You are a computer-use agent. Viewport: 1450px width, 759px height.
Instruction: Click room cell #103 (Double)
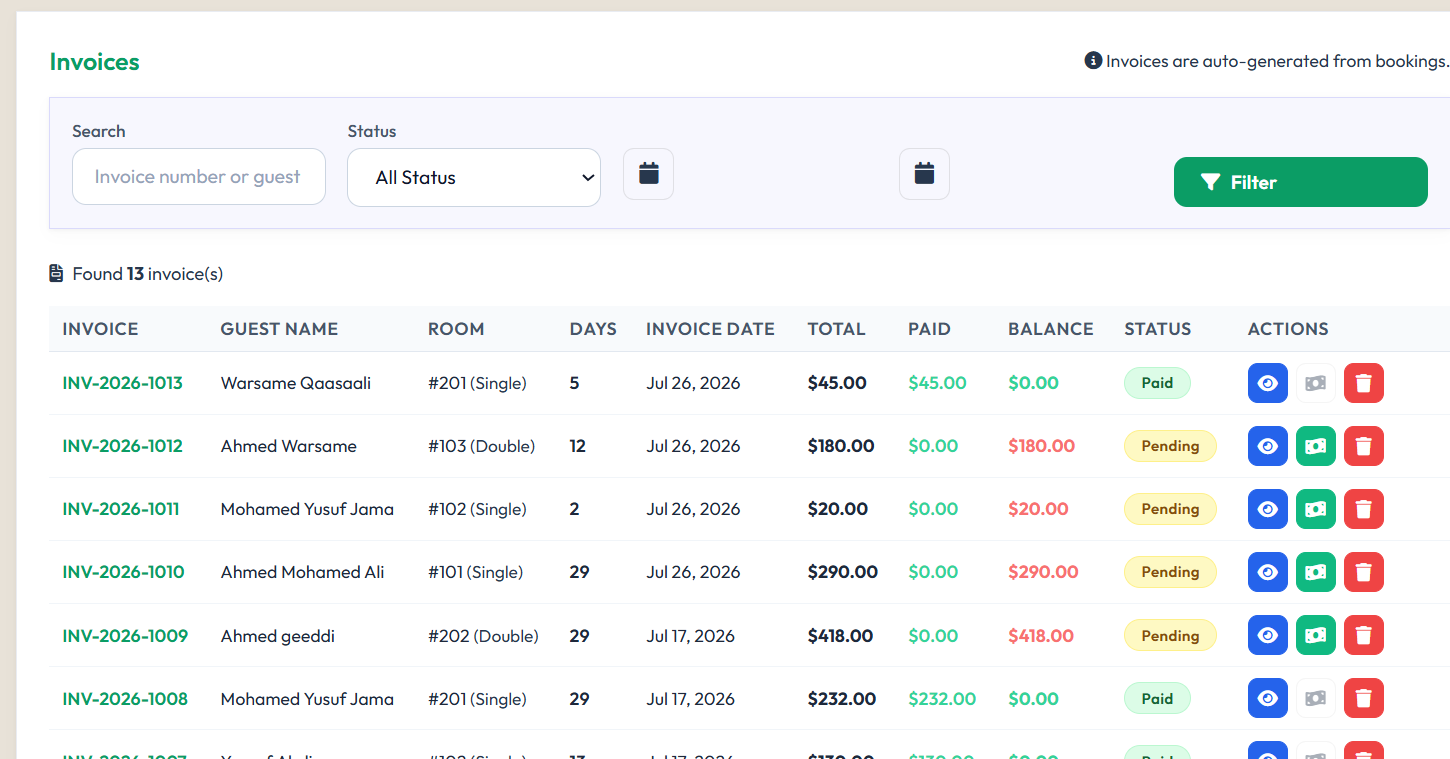click(482, 446)
